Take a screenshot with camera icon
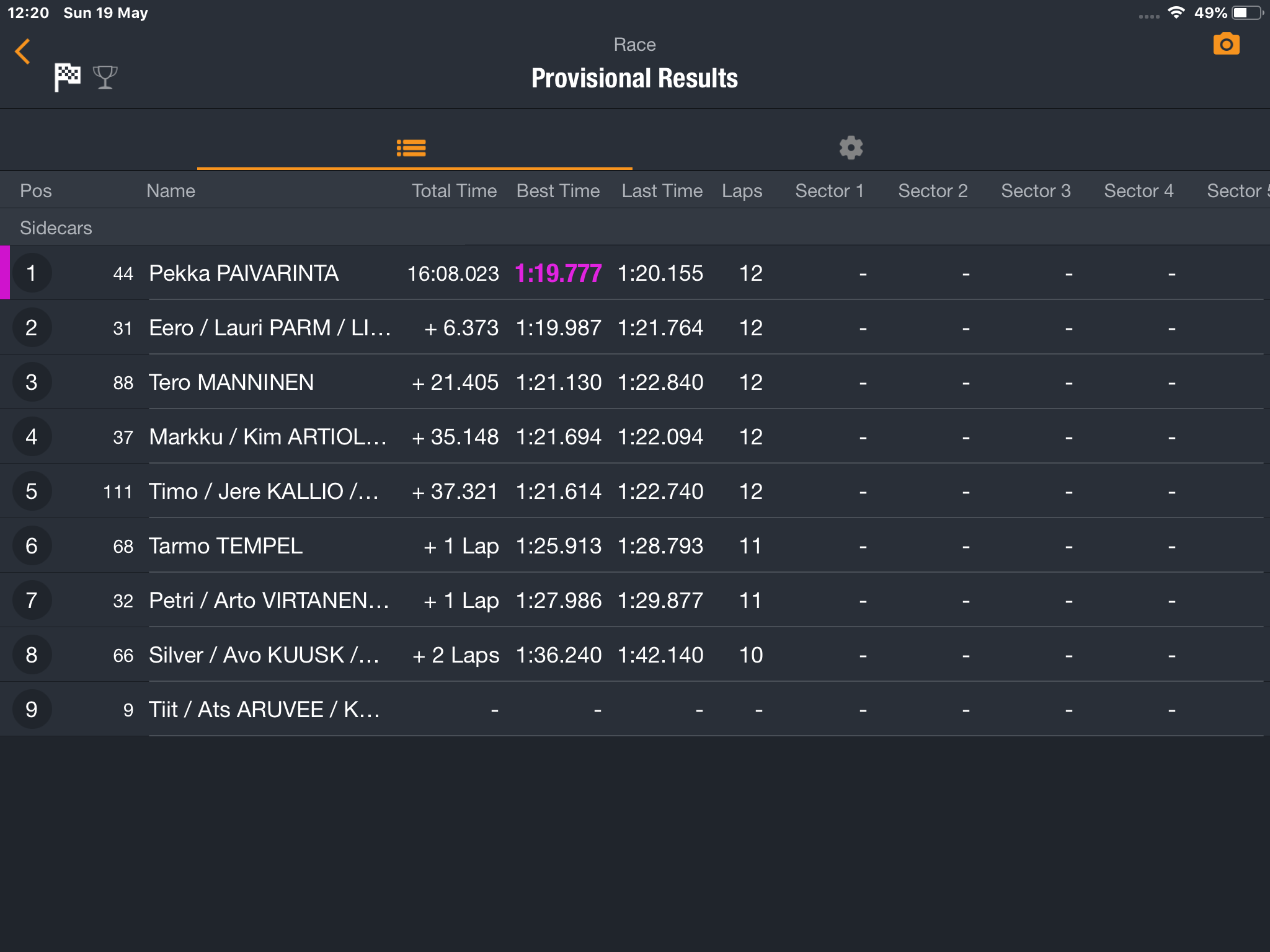The width and height of the screenshot is (1270, 952). (x=1226, y=44)
